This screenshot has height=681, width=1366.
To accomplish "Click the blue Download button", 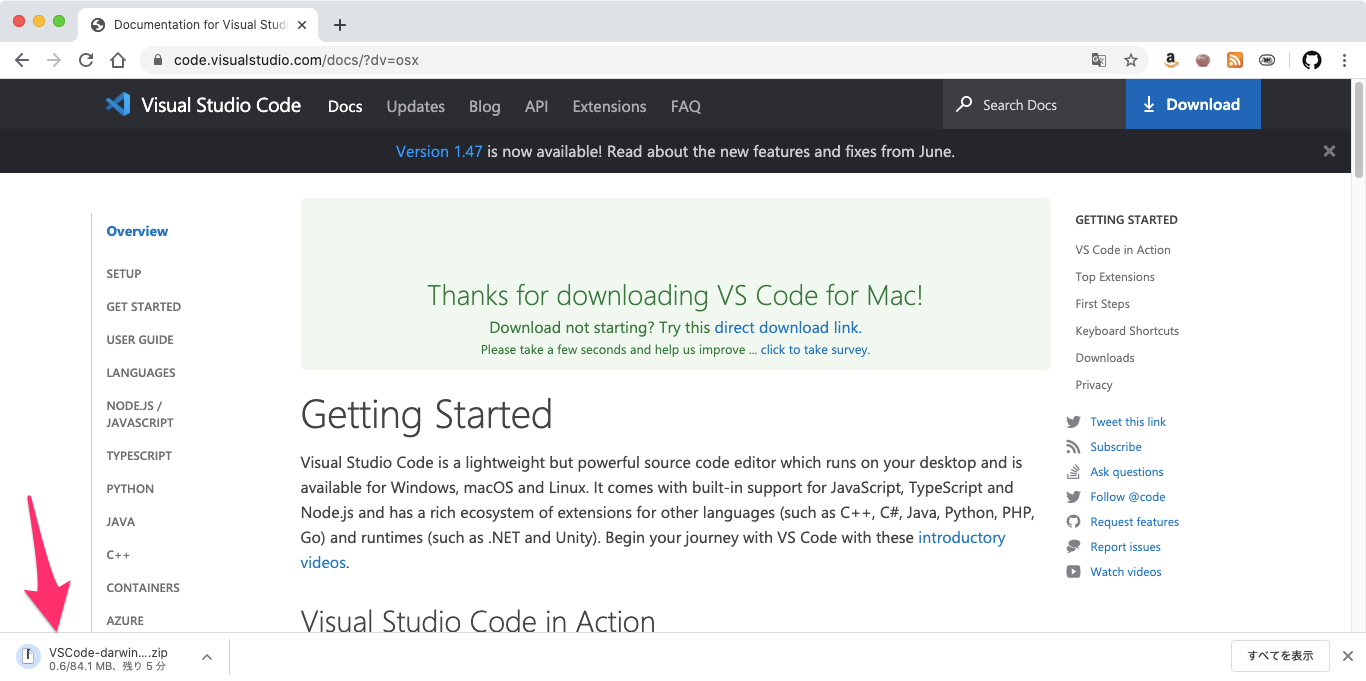I will [x=1192, y=104].
